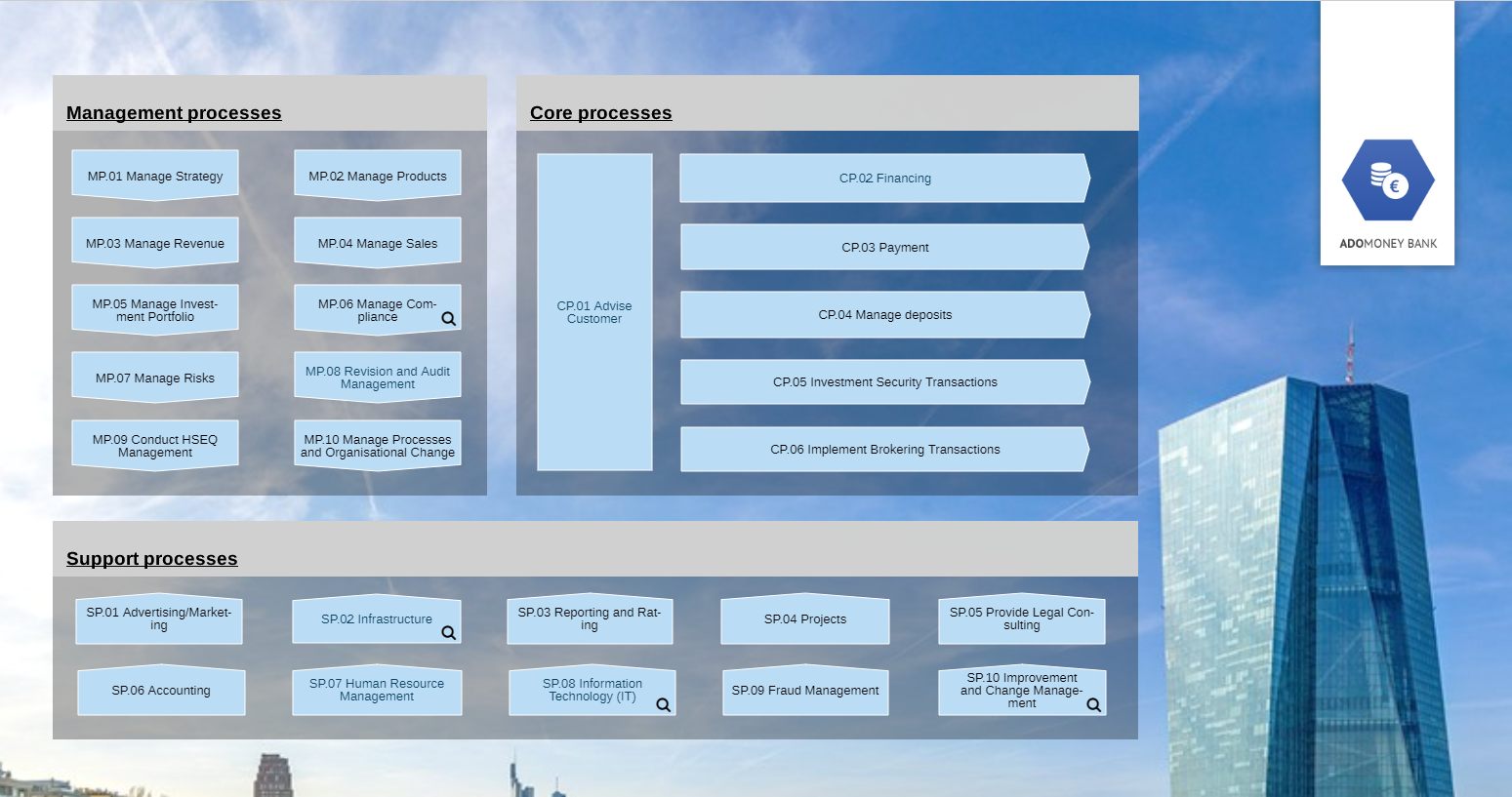The height and width of the screenshot is (797, 1512).
Task: Click the ADOMONEY BANK hexagon logo
Action: (1387, 180)
